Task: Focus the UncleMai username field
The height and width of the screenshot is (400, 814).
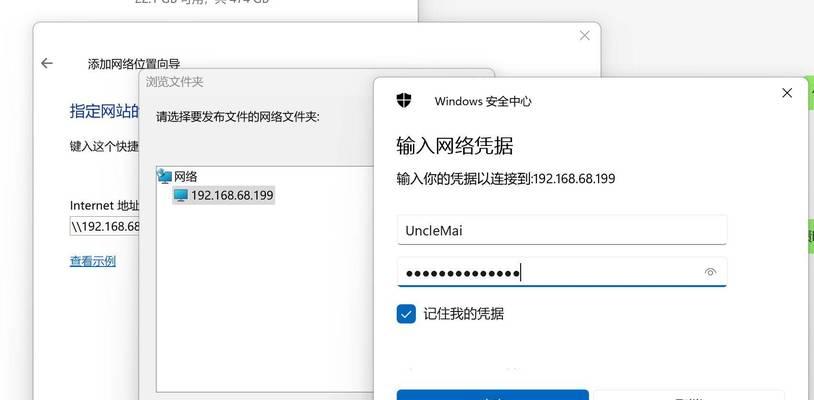Action: (x=562, y=230)
